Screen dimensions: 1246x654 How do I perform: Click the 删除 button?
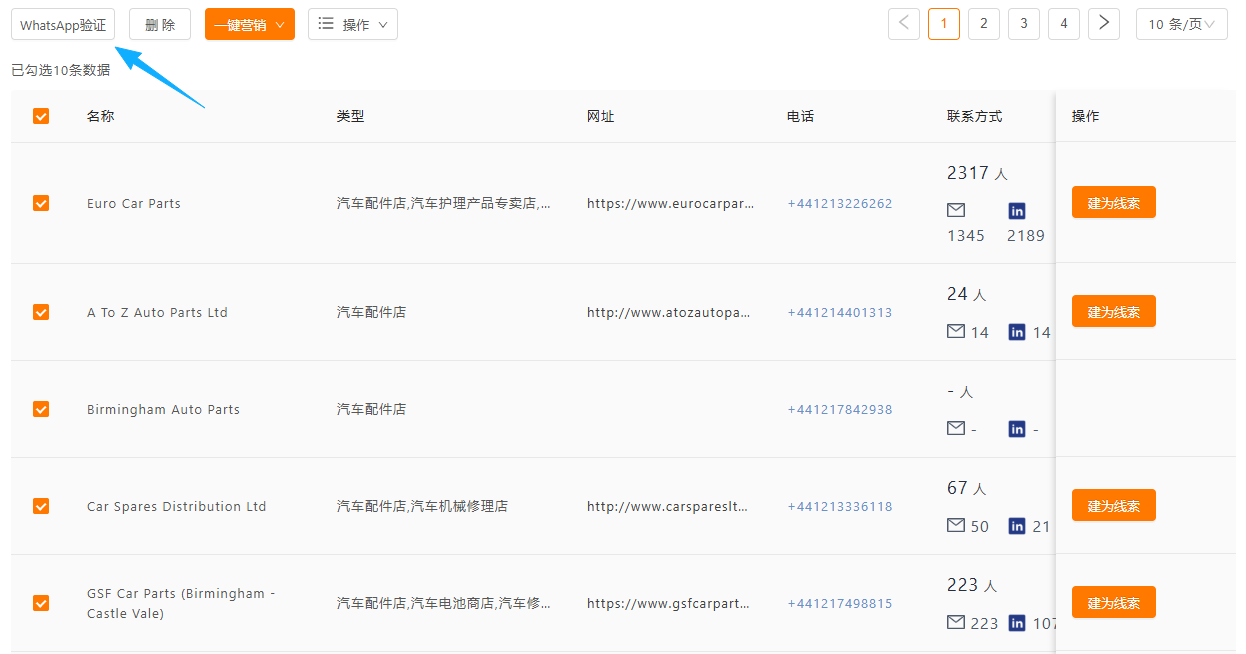click(160, 25)
